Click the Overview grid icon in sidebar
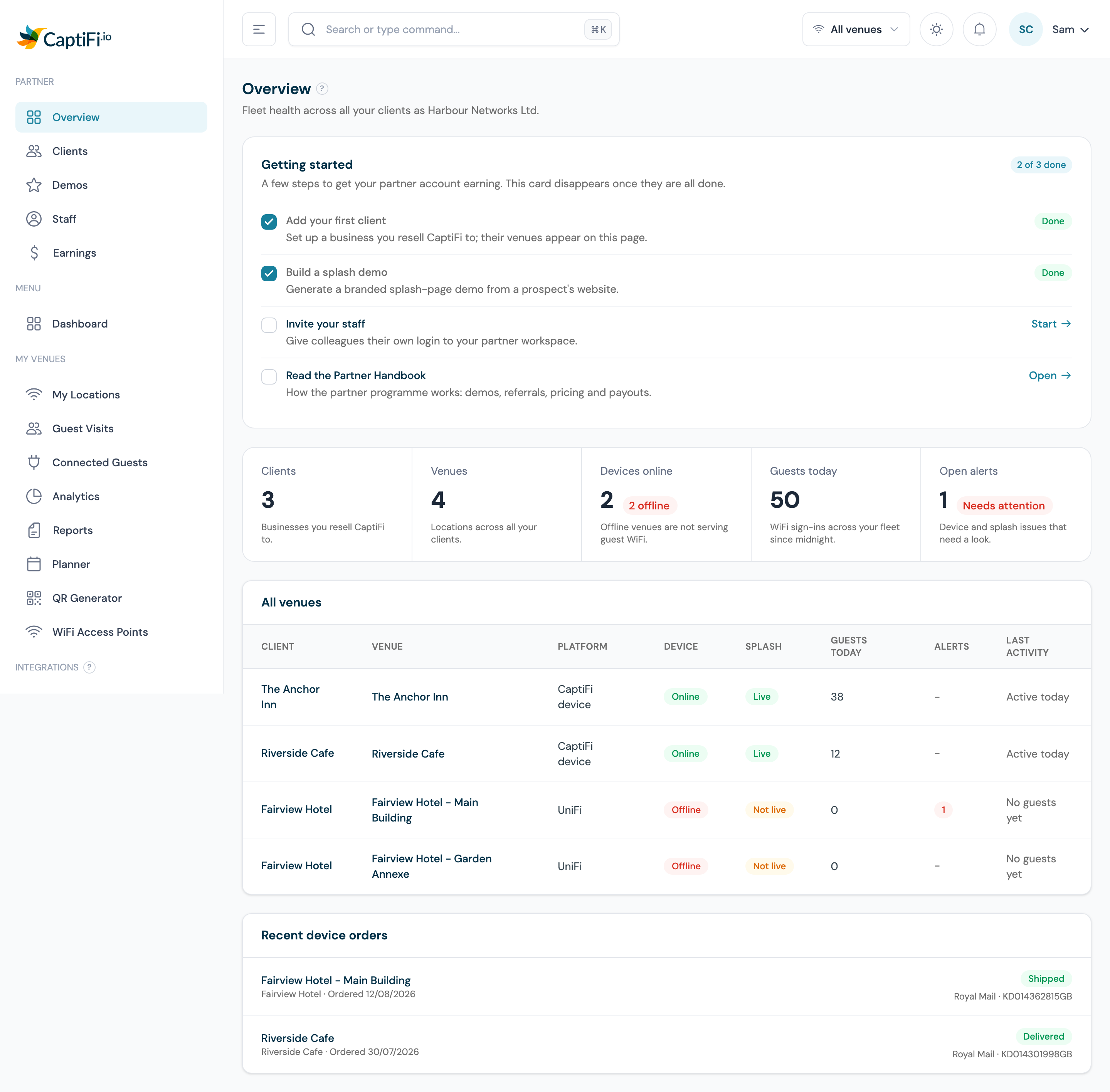 tap(34, 117)
